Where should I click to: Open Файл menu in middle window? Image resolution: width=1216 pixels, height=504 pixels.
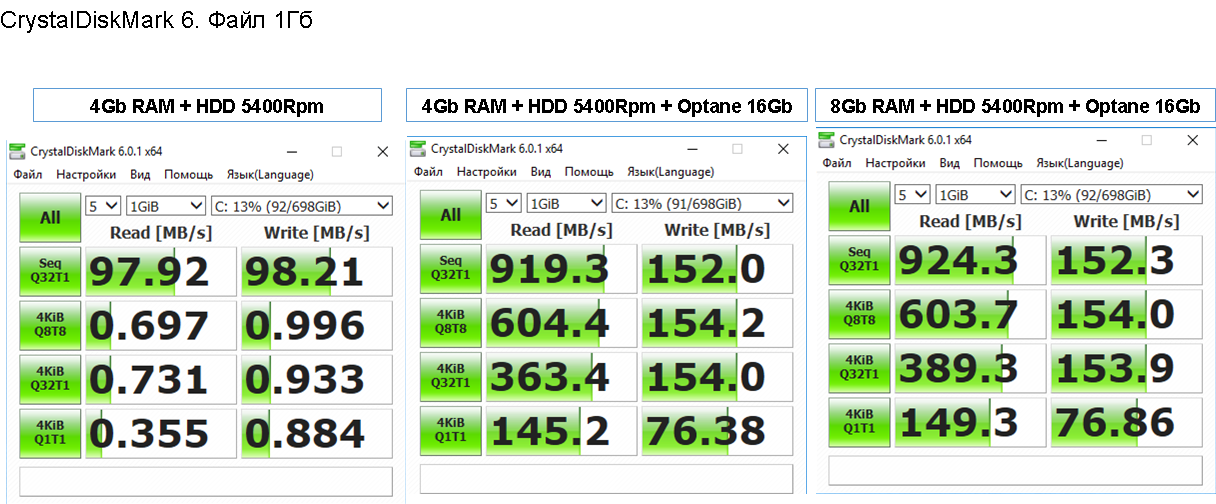(428, 172)
